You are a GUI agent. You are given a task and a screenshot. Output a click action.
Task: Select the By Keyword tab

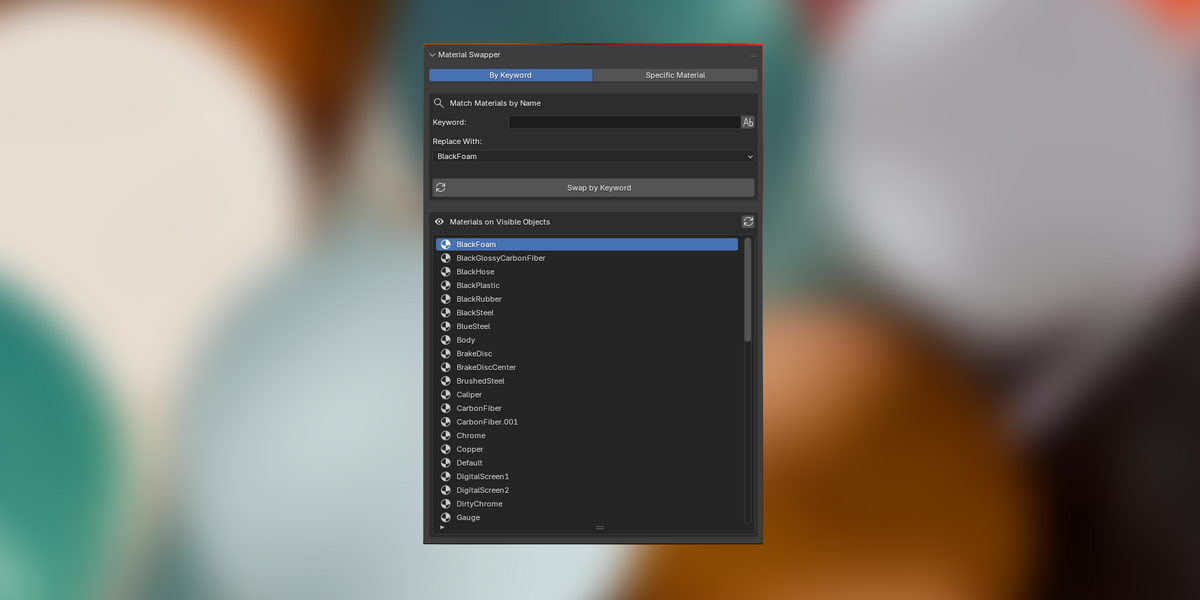[x=510, y=75]
